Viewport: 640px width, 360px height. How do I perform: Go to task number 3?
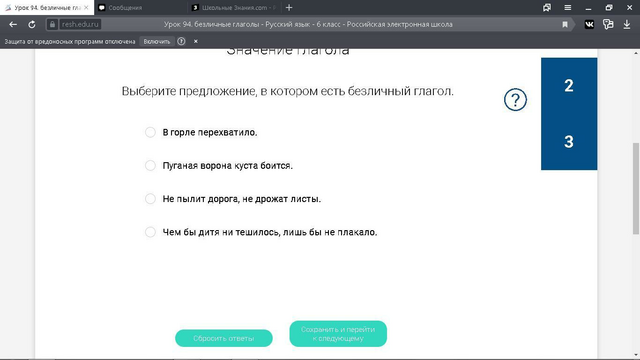click(x=569, y=142)
